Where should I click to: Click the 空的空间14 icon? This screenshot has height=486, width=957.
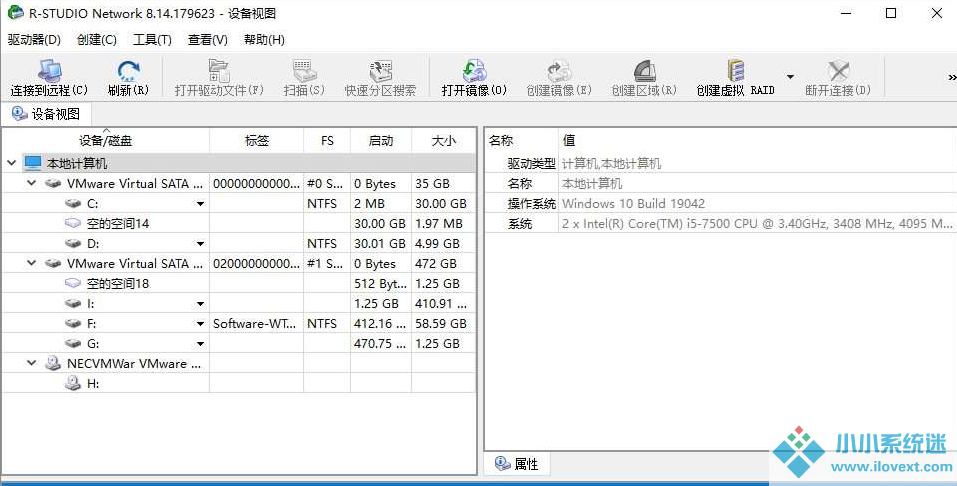coord(73,223)
